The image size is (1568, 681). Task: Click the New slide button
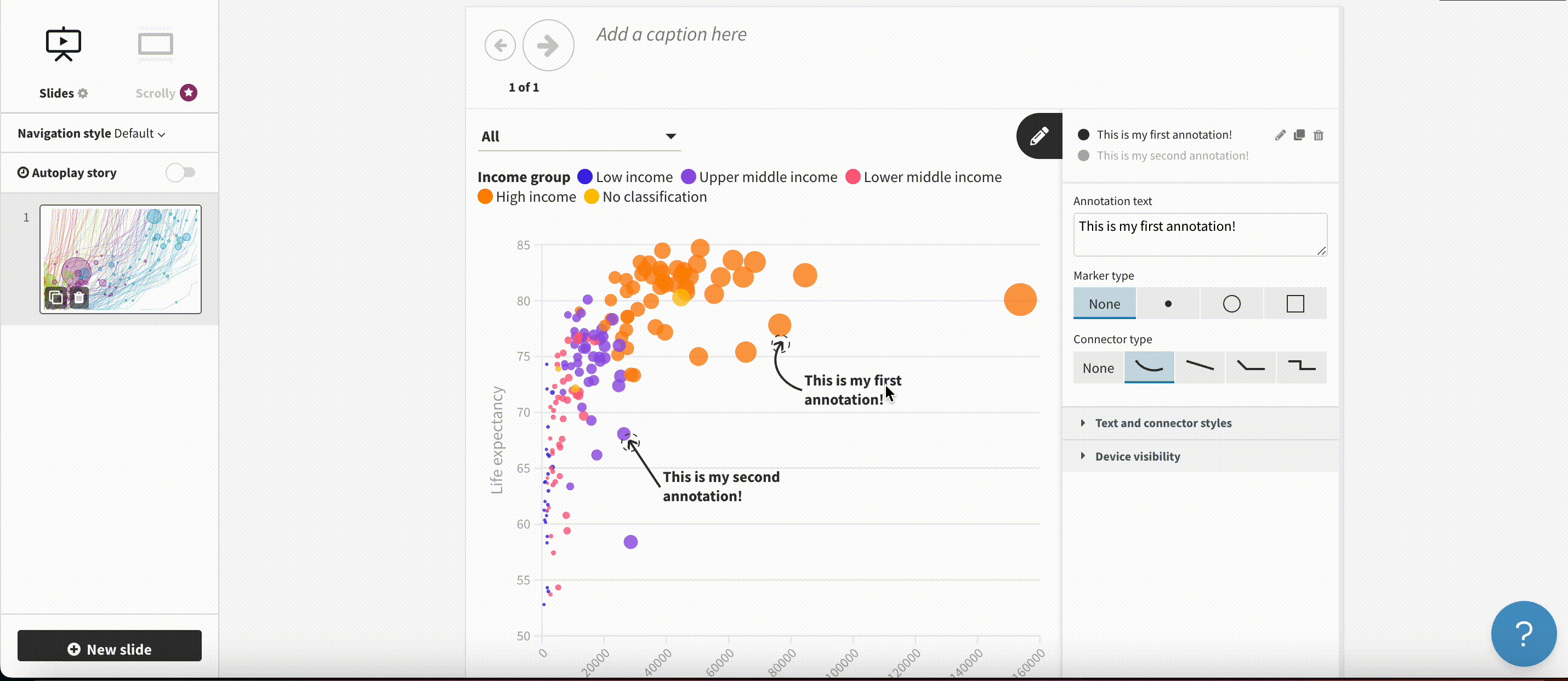click(x=110, y=649)
